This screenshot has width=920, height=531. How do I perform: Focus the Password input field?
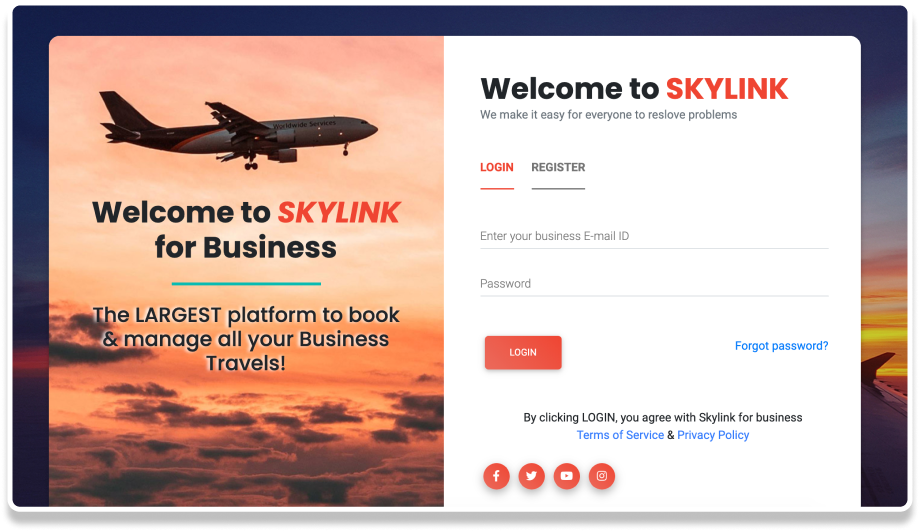tap(654, 284)
